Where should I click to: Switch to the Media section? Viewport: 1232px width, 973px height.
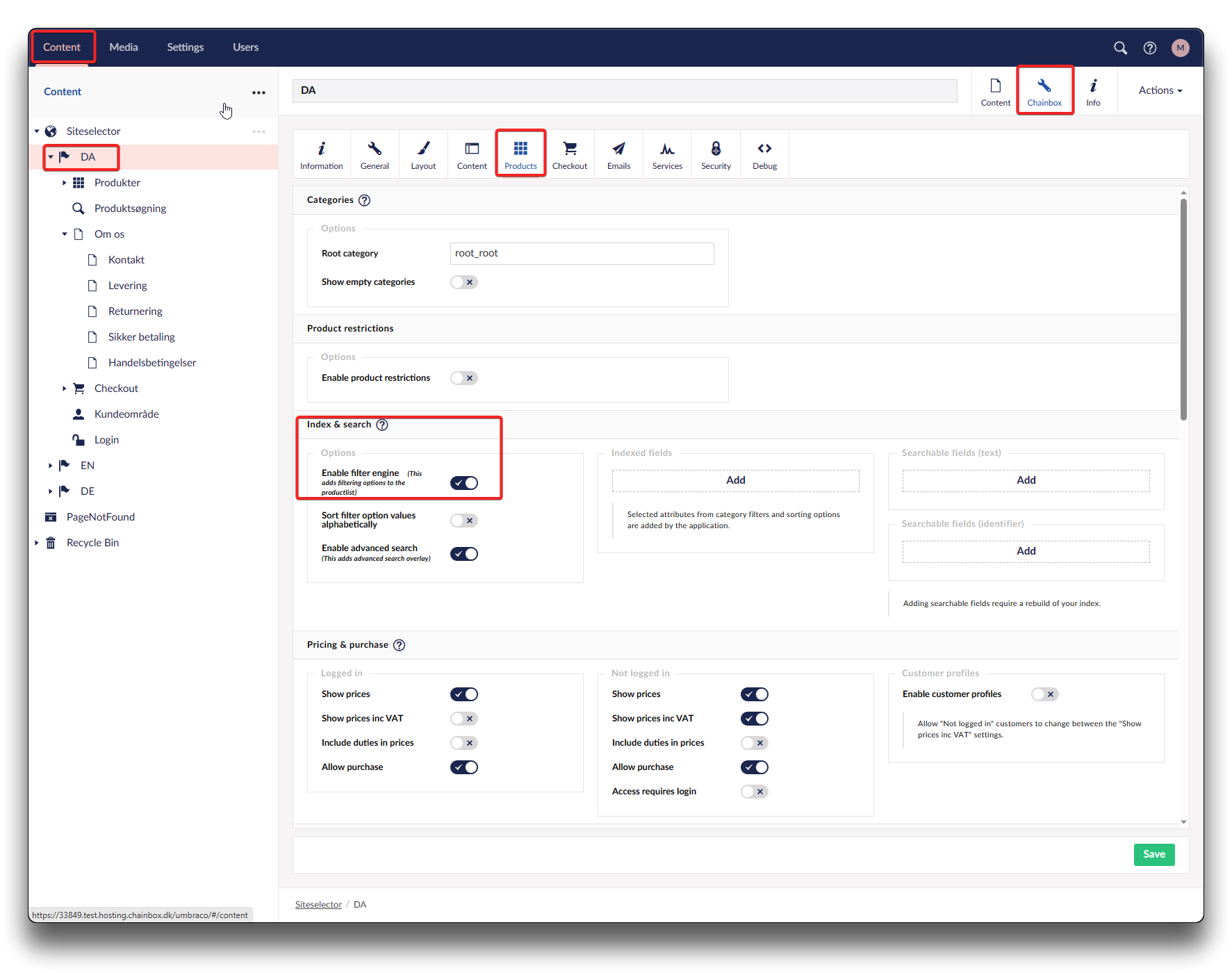pos(124,47)
